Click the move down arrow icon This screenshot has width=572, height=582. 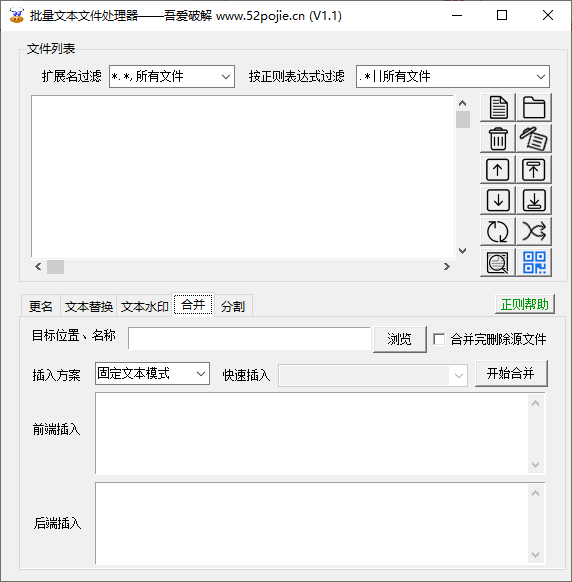(x=498, y=200)
